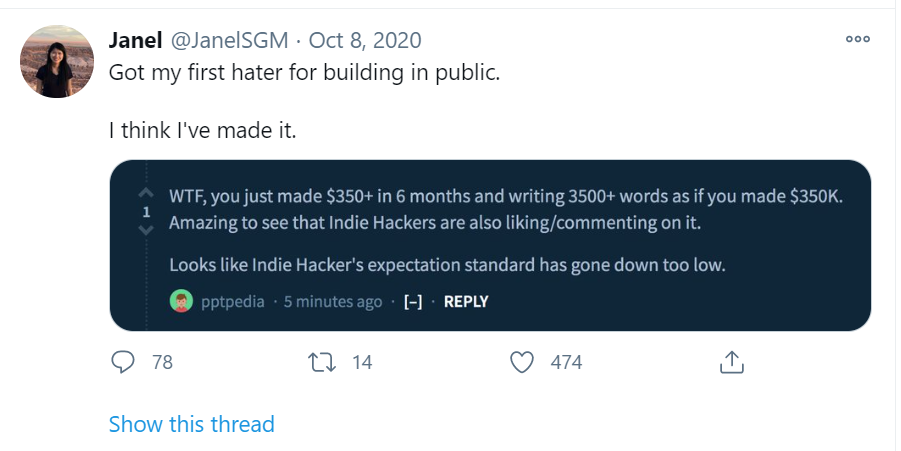This screenshot has height=451, width=901.
Task: Upvote the comment with the up arrow
Action: [x=146, y=193]
